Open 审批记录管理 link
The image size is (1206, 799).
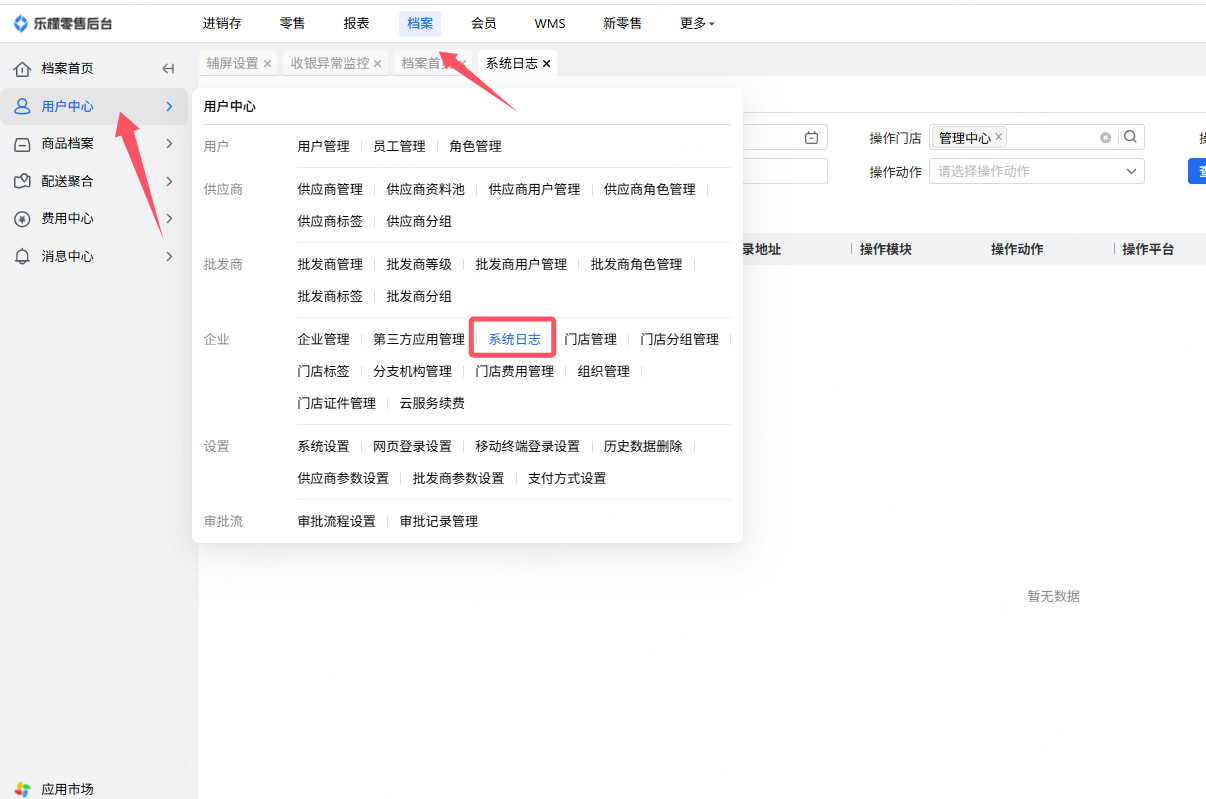point(439,521)
